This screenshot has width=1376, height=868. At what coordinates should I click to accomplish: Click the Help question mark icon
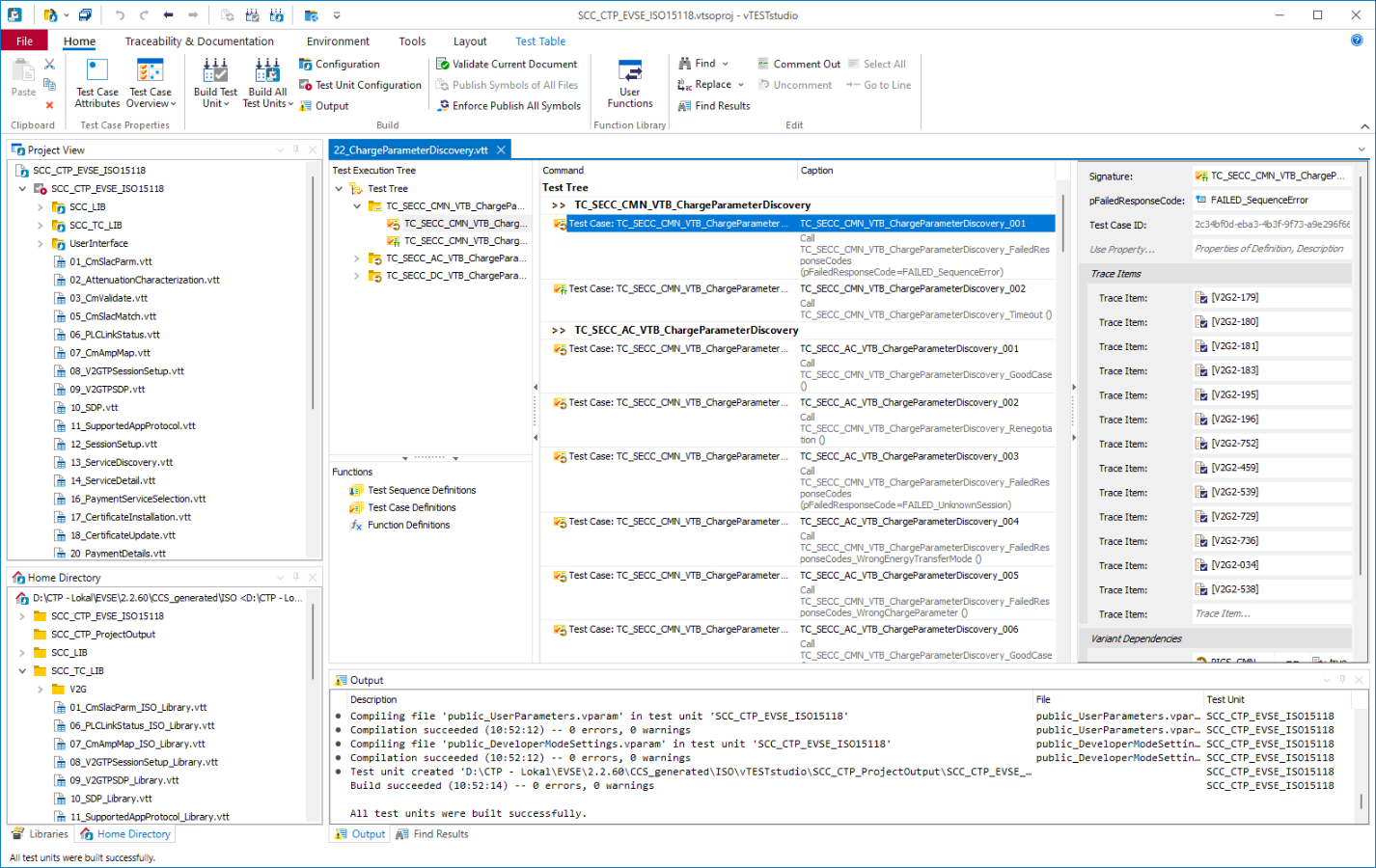(x=1357, y=41)
